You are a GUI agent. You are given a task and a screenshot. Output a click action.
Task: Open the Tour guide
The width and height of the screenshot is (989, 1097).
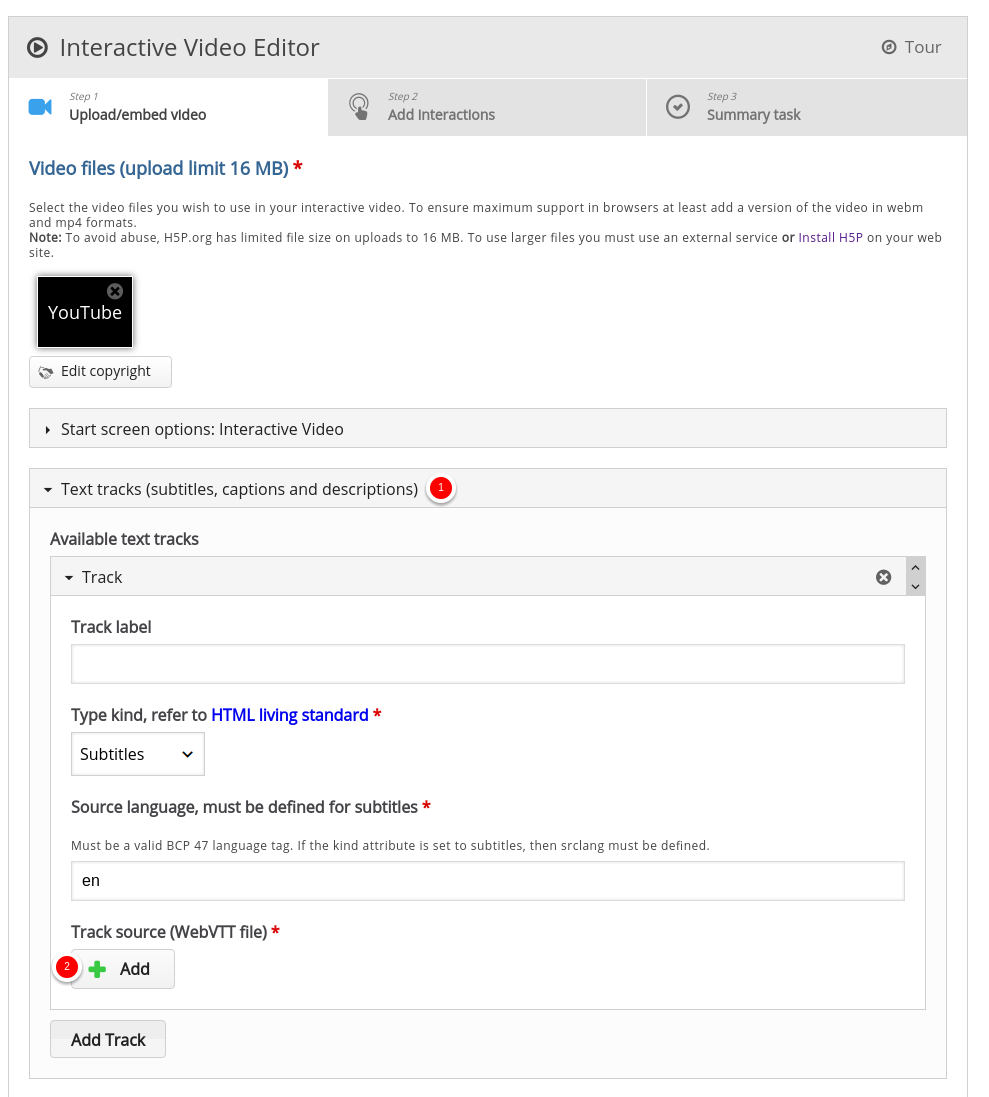[911, 47]
